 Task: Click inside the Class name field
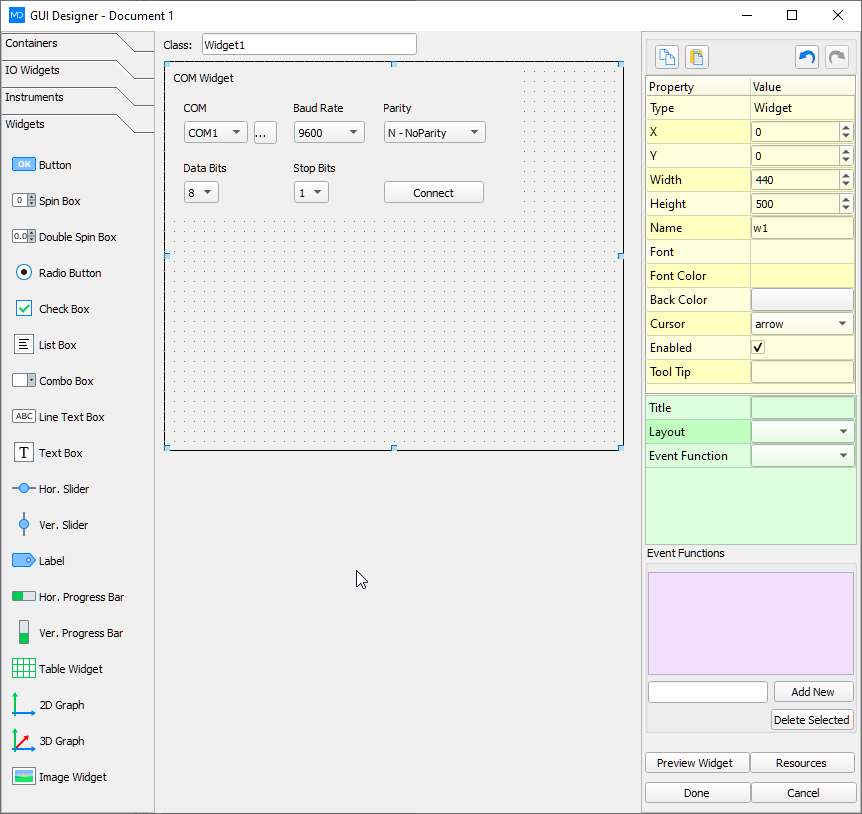point(309,43)
